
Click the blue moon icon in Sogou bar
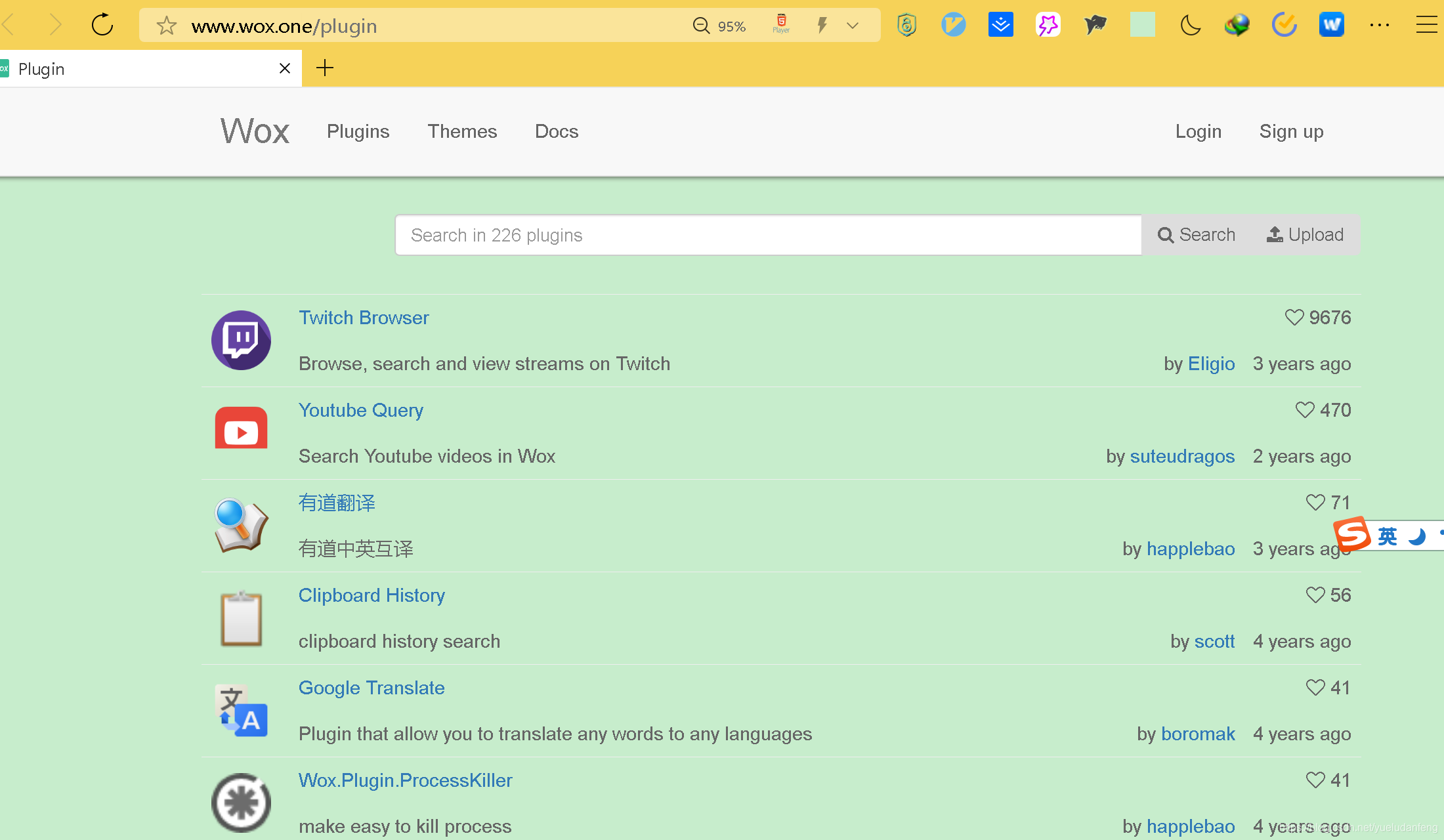pos(1418,537)
